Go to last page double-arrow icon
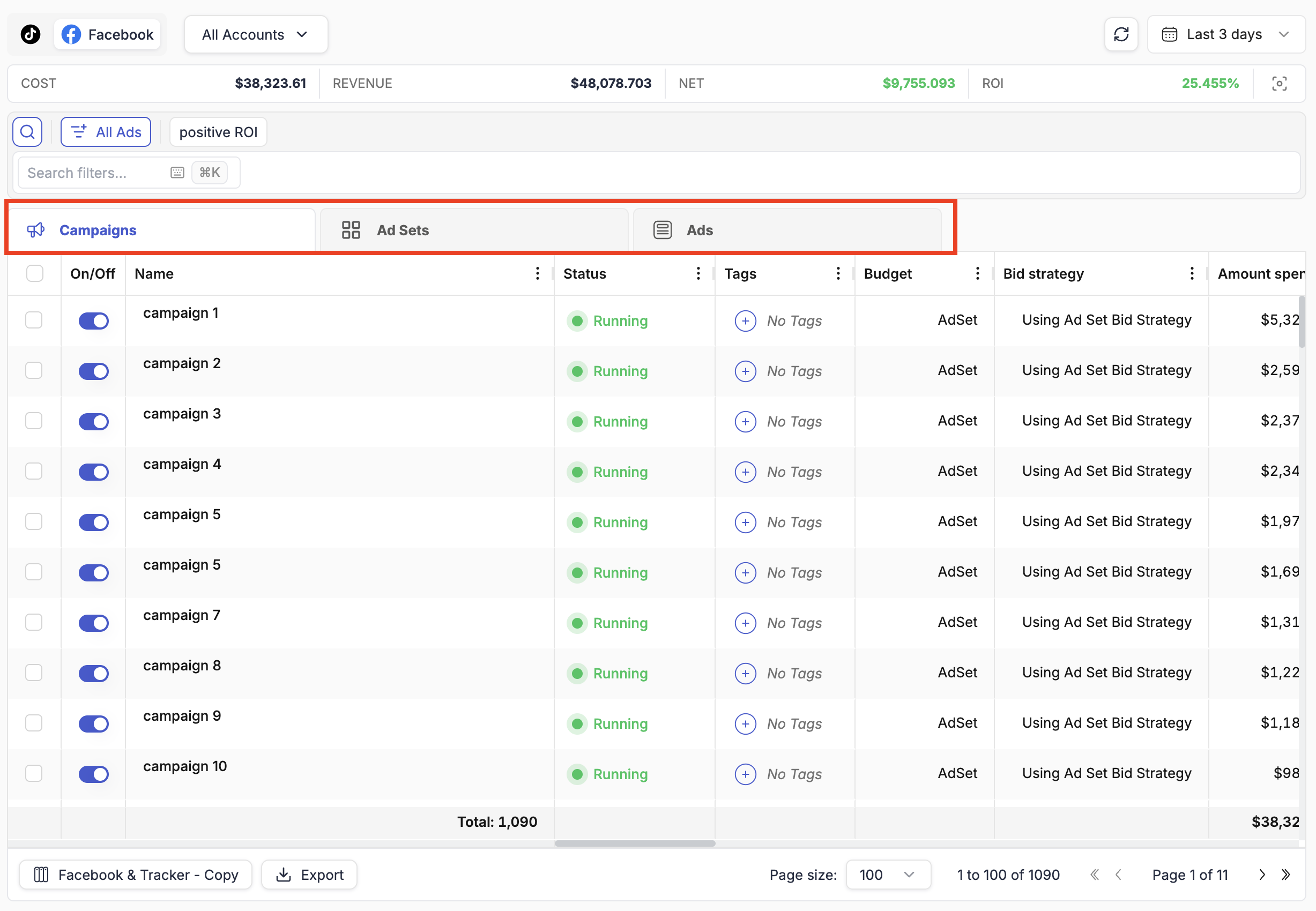This screenshot has width=1316, height=911. click(1286, 875)
